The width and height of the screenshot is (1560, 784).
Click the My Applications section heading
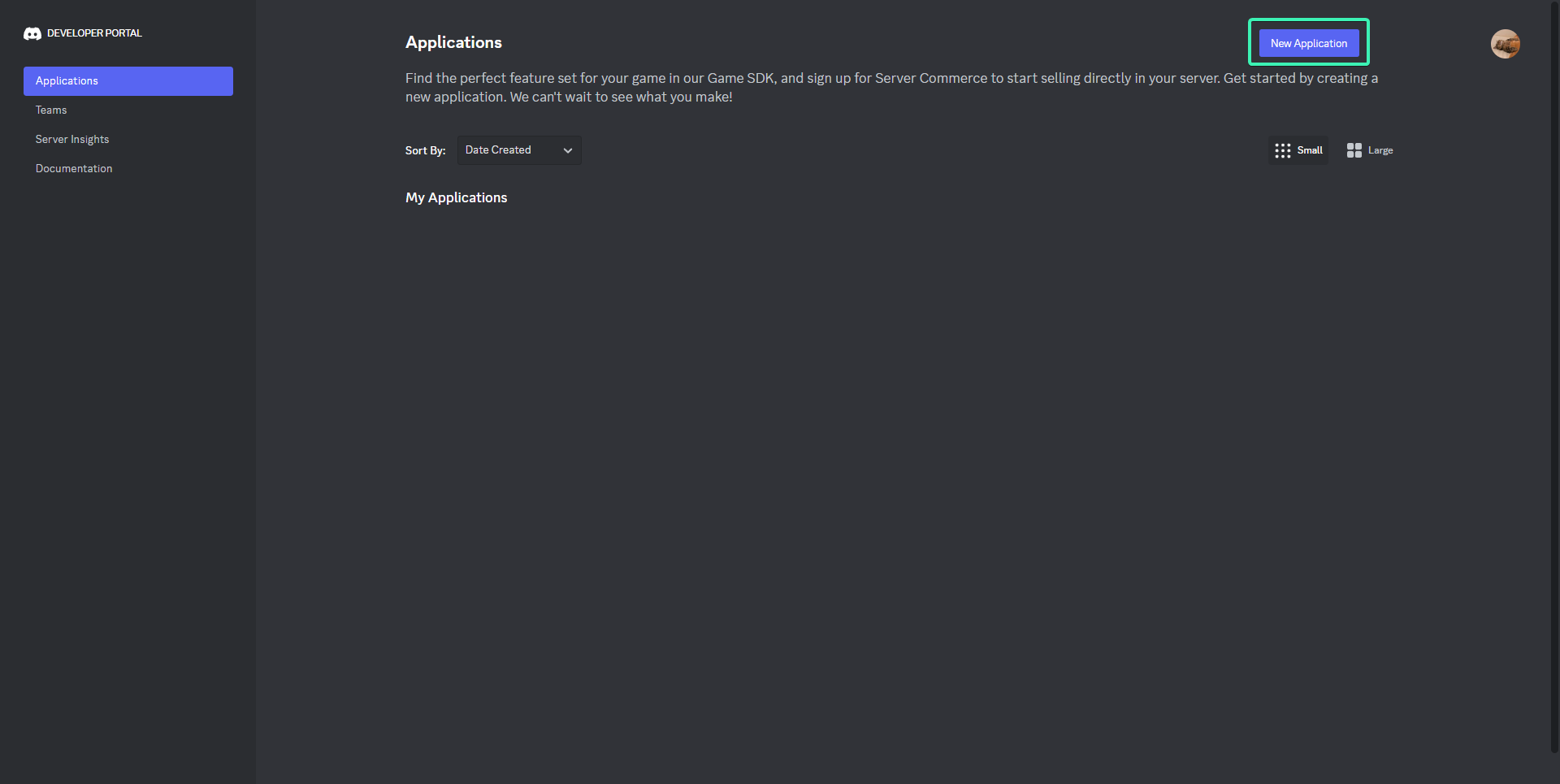tap(456, 197)
